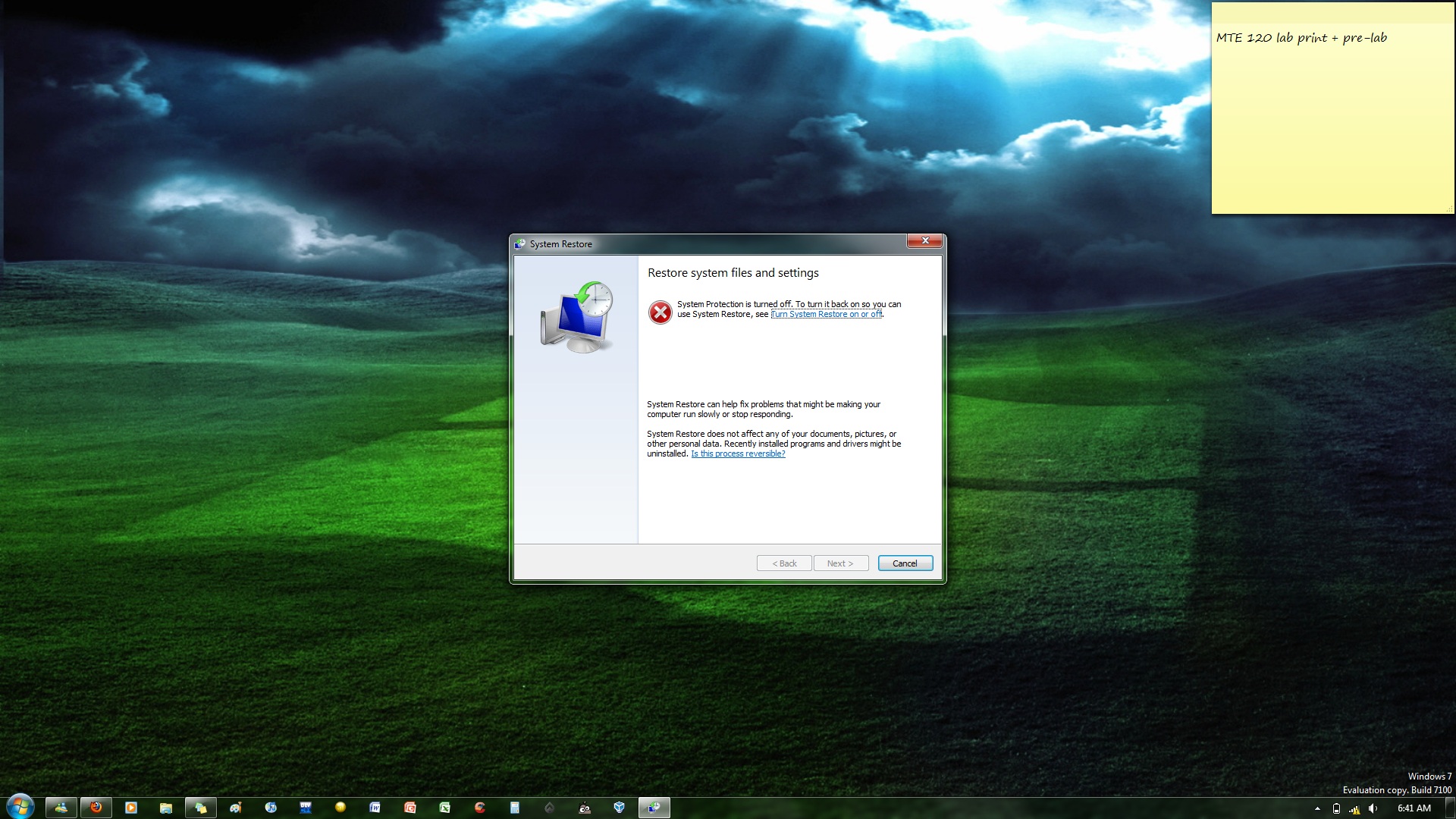Check the battery status tray icon

1336,808
